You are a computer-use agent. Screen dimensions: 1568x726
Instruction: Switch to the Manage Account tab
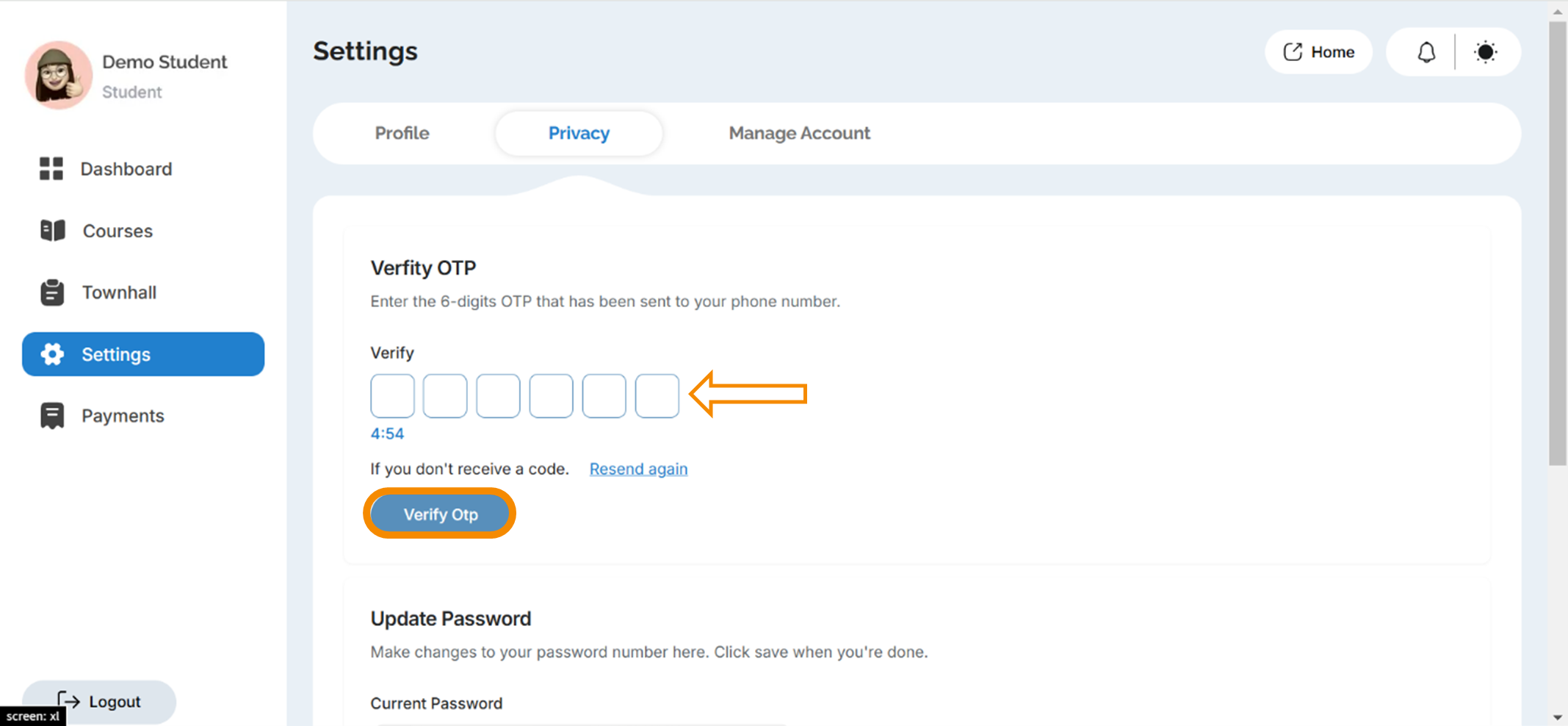click(799, 133)
